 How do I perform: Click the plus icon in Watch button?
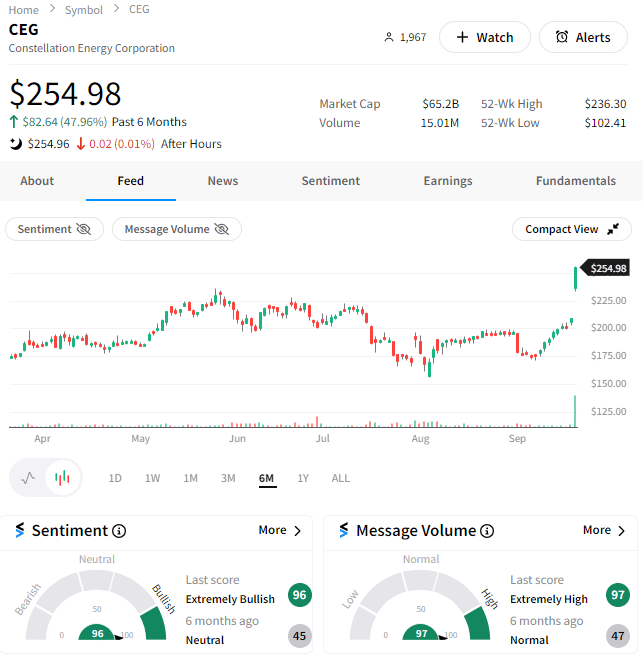(462, 37)
